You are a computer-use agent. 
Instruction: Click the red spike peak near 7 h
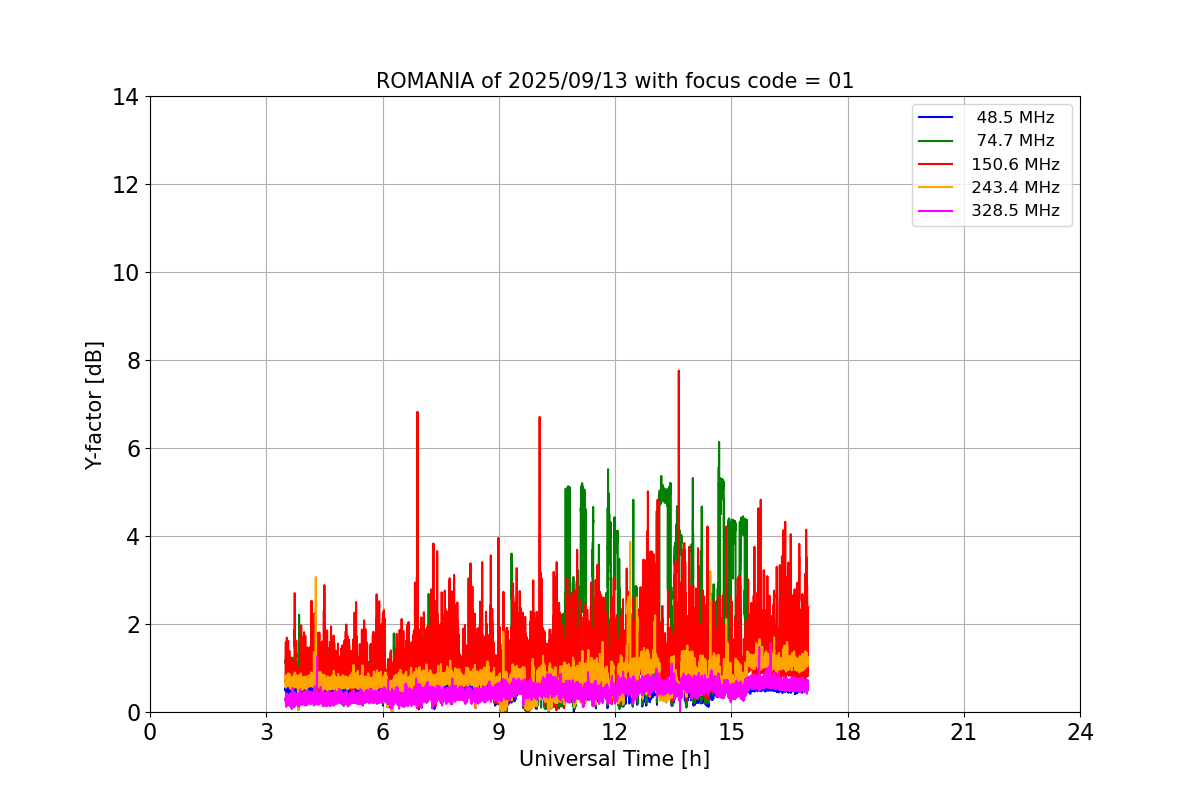[x=417, y=413]
